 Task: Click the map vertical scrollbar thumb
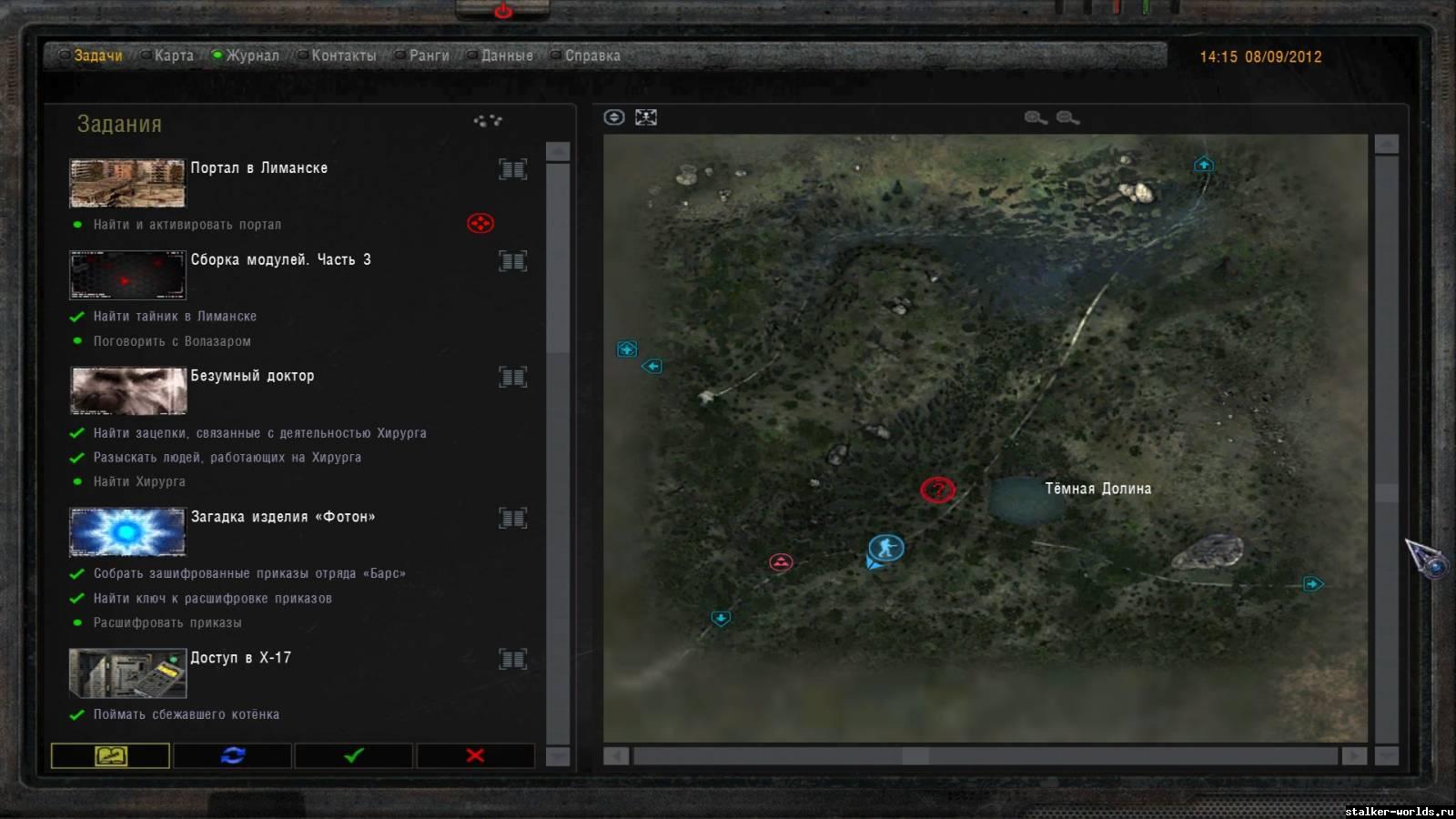(x=1386, y=492)
